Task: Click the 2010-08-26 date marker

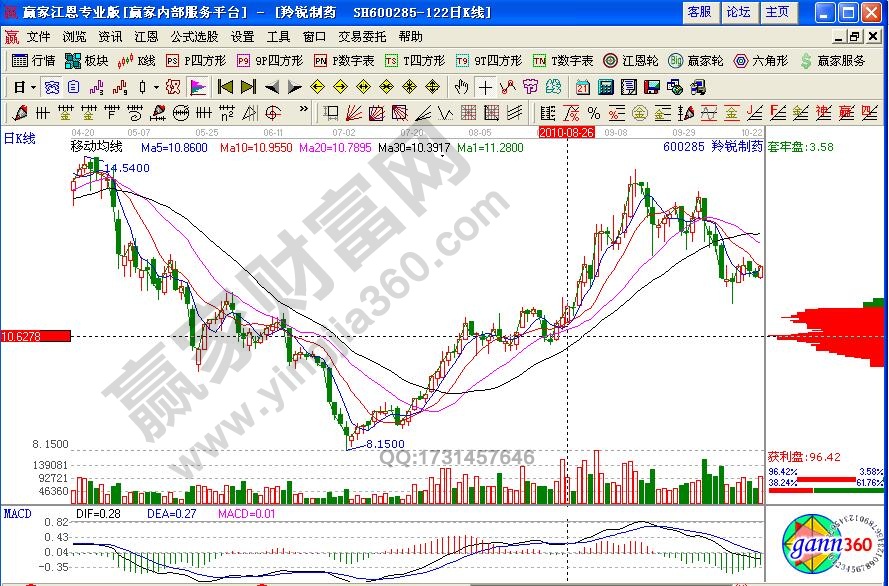Action: click(567, 132)
